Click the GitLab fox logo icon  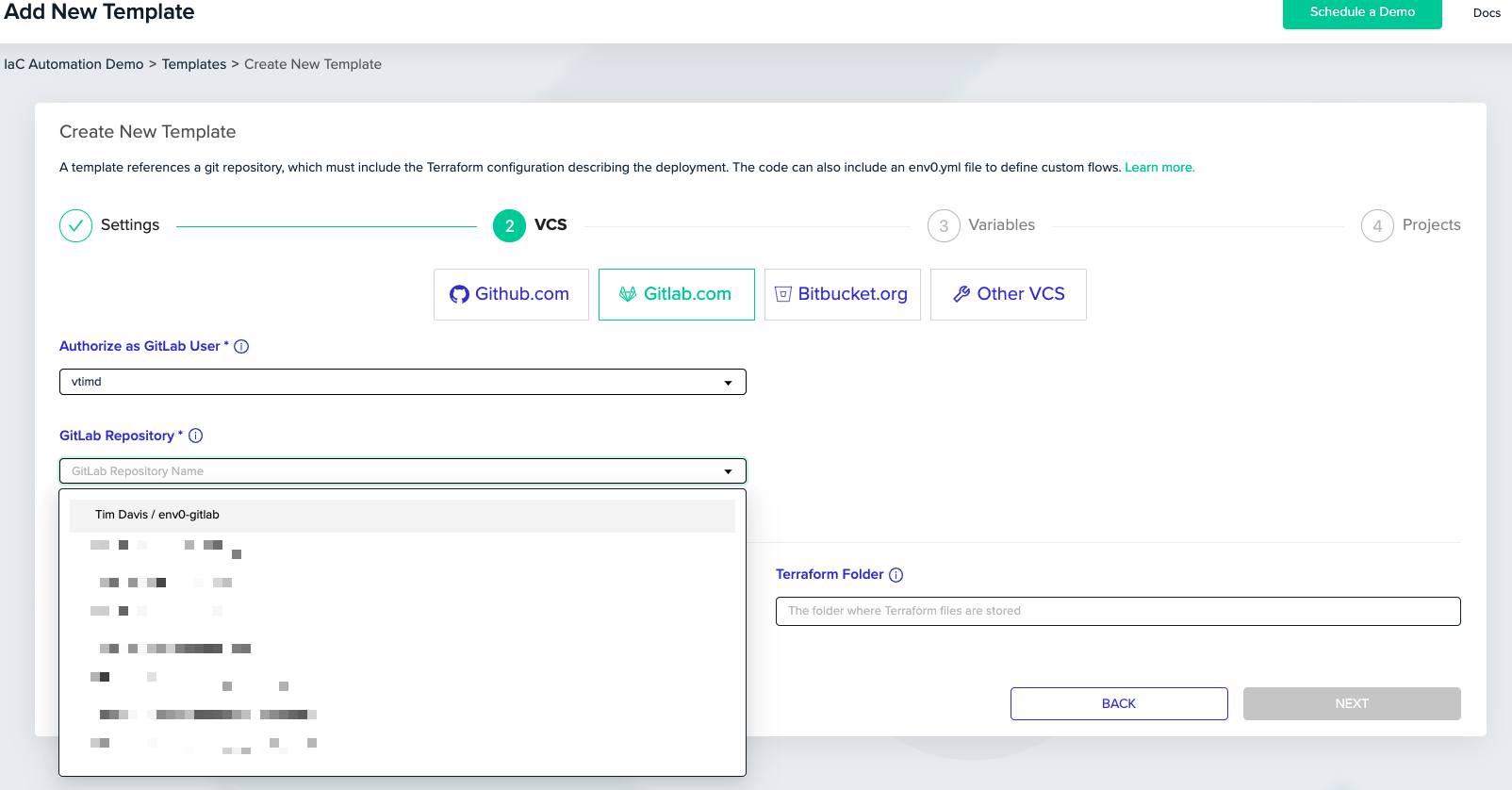point(628,294)
